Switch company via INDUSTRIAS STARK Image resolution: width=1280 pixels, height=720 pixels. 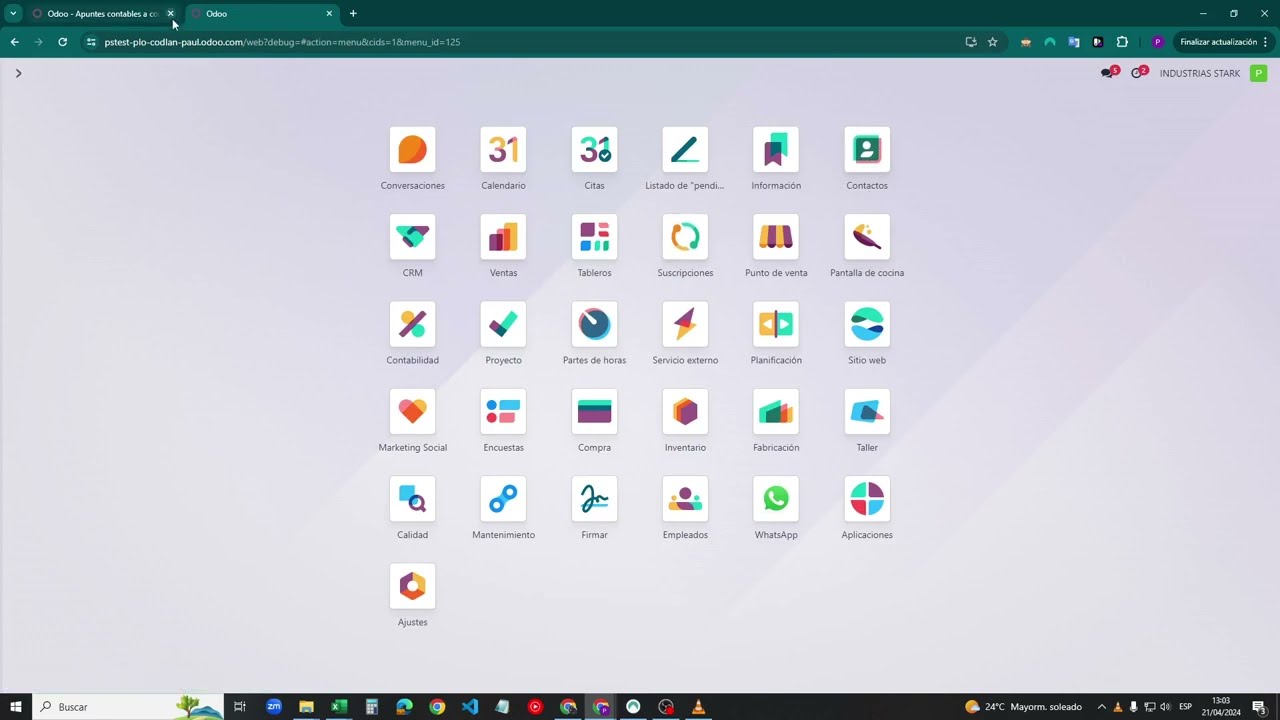pyautogui.click(x=1200, y=73)
